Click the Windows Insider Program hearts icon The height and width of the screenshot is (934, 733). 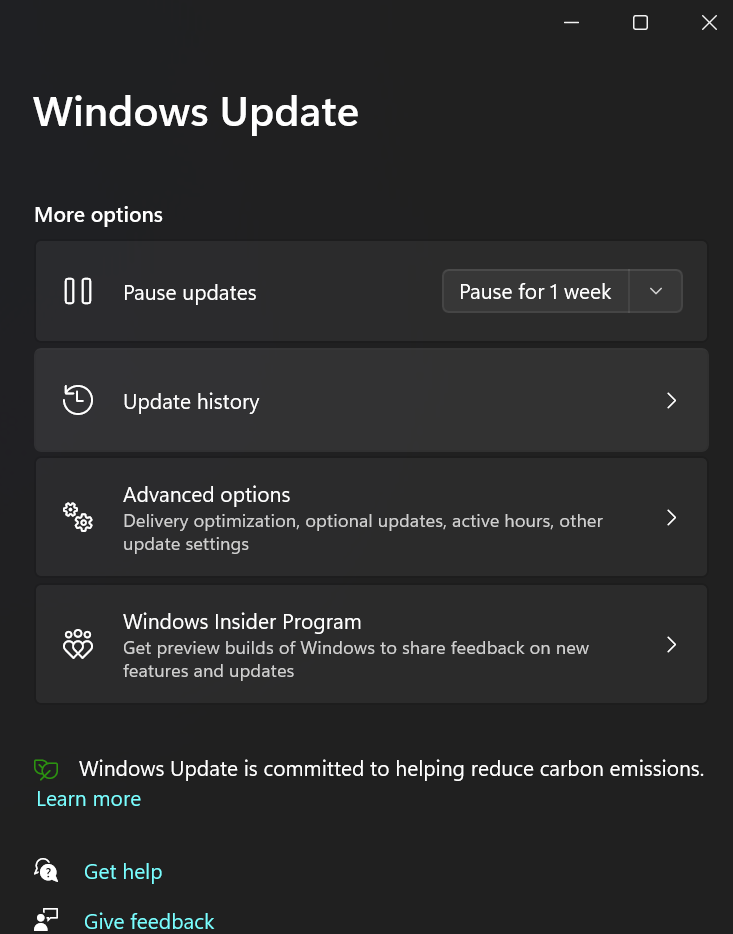[x=78, y=644]
